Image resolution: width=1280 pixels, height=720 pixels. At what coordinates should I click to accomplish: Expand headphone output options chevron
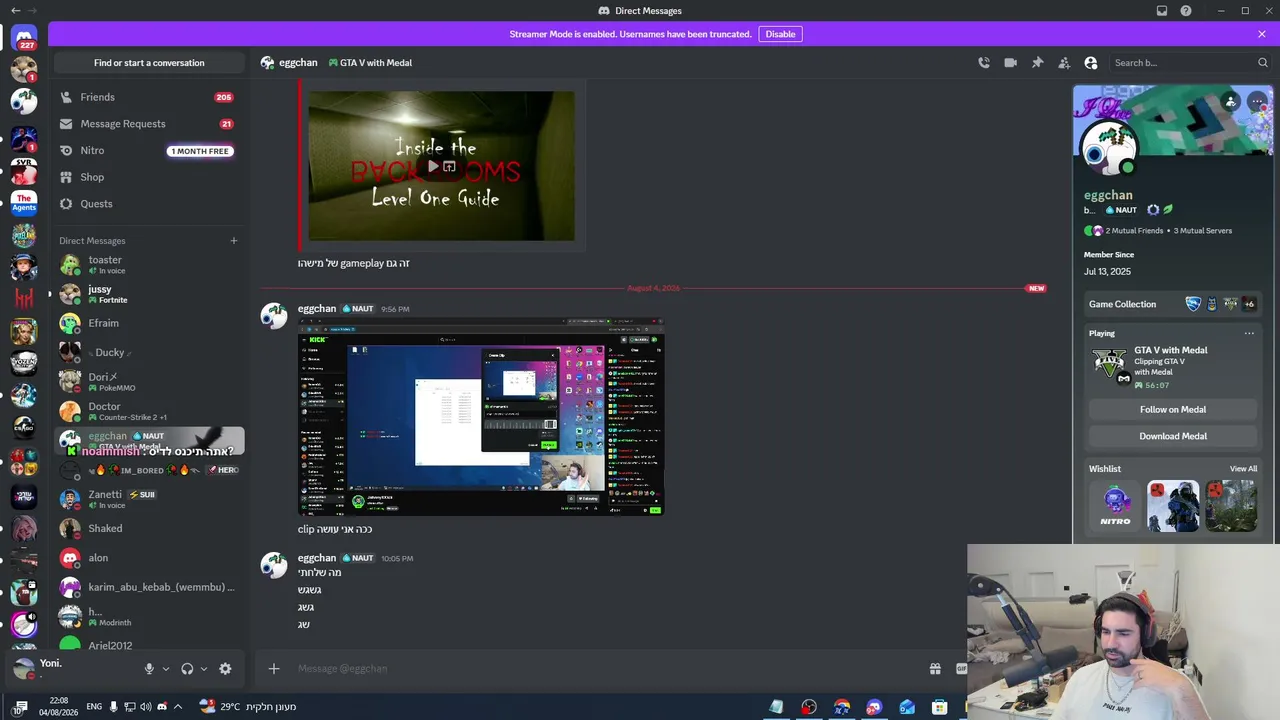pos(204,669)
